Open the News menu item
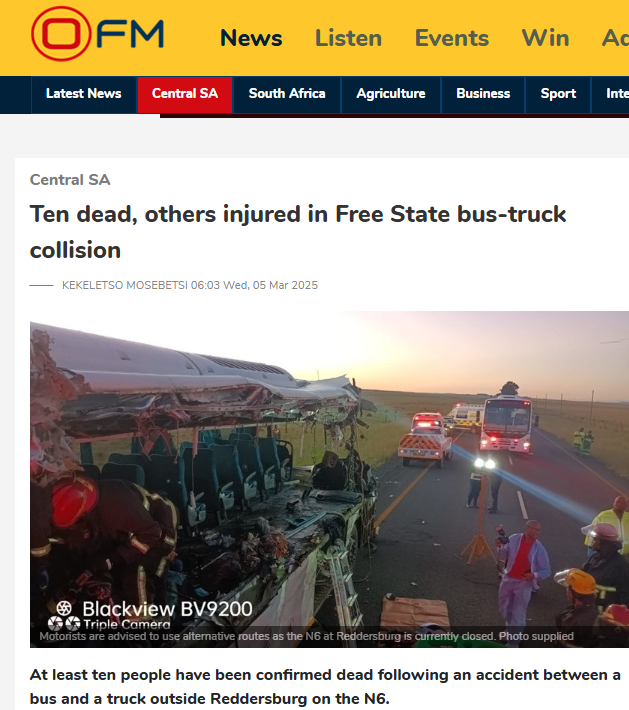The image size is (629, 710). click(x=251, y=38)
